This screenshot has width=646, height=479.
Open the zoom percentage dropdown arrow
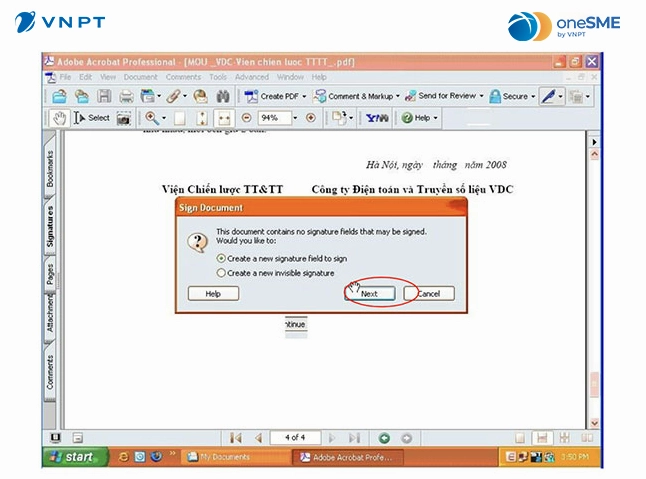(295, 118)
